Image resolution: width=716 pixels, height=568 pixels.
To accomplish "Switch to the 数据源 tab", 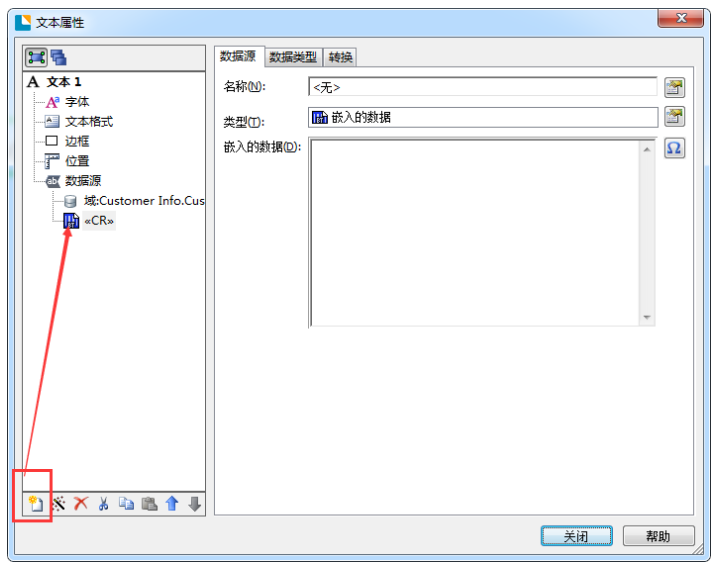I will click(238, 57).
